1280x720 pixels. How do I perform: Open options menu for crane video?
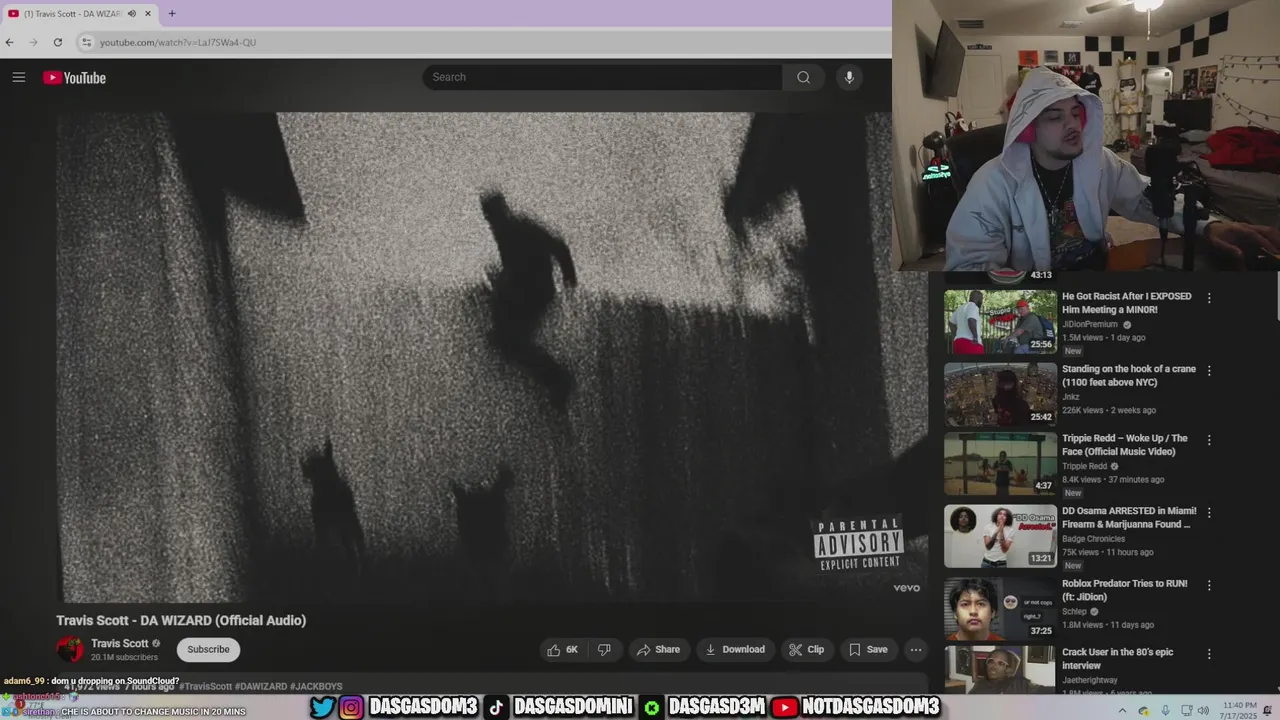[x=1209, y=370]
